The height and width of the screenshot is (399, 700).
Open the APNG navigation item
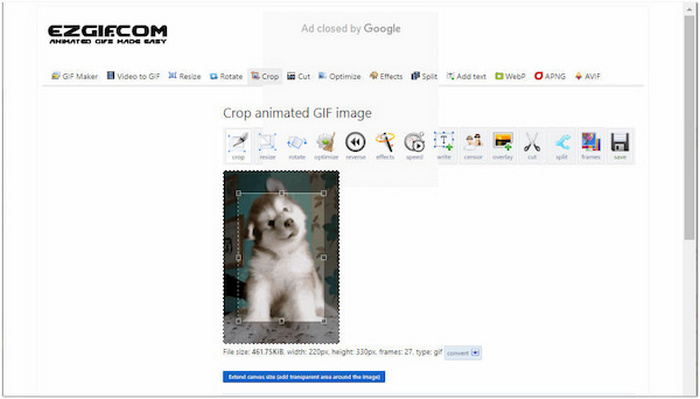coord(550,76)
